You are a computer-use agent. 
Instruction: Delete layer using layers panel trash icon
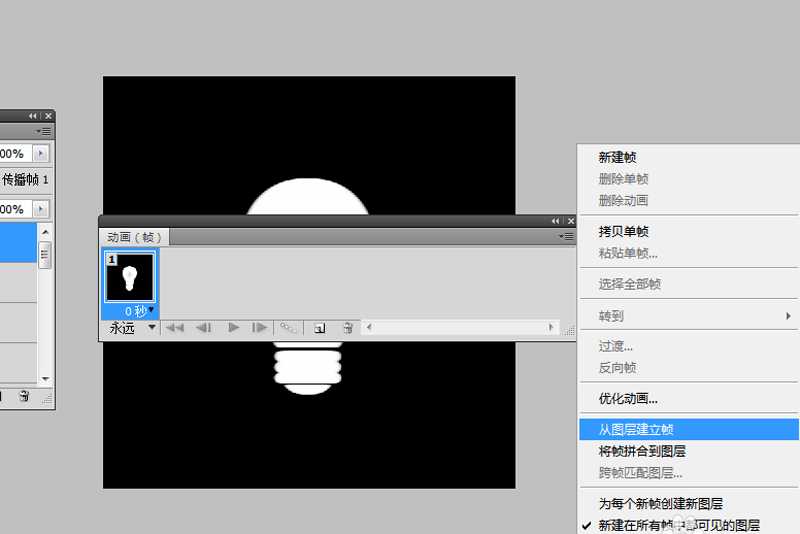click(x=24, y=397)
